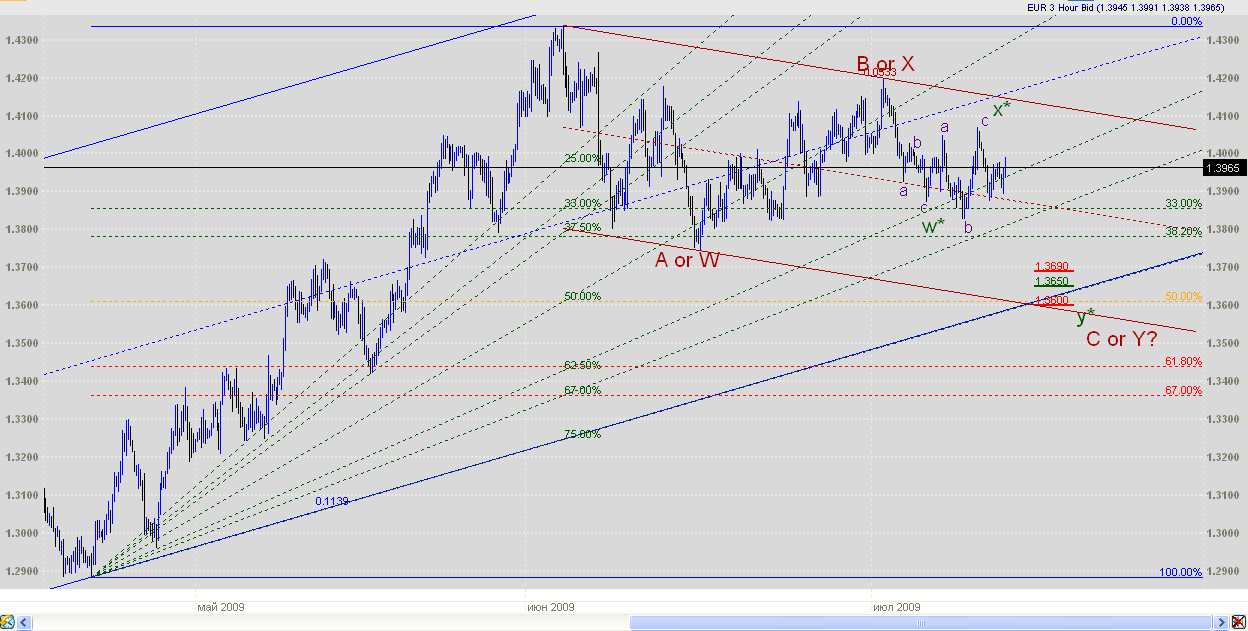Click the 'июн 2009' date label

tap(551, 607)
